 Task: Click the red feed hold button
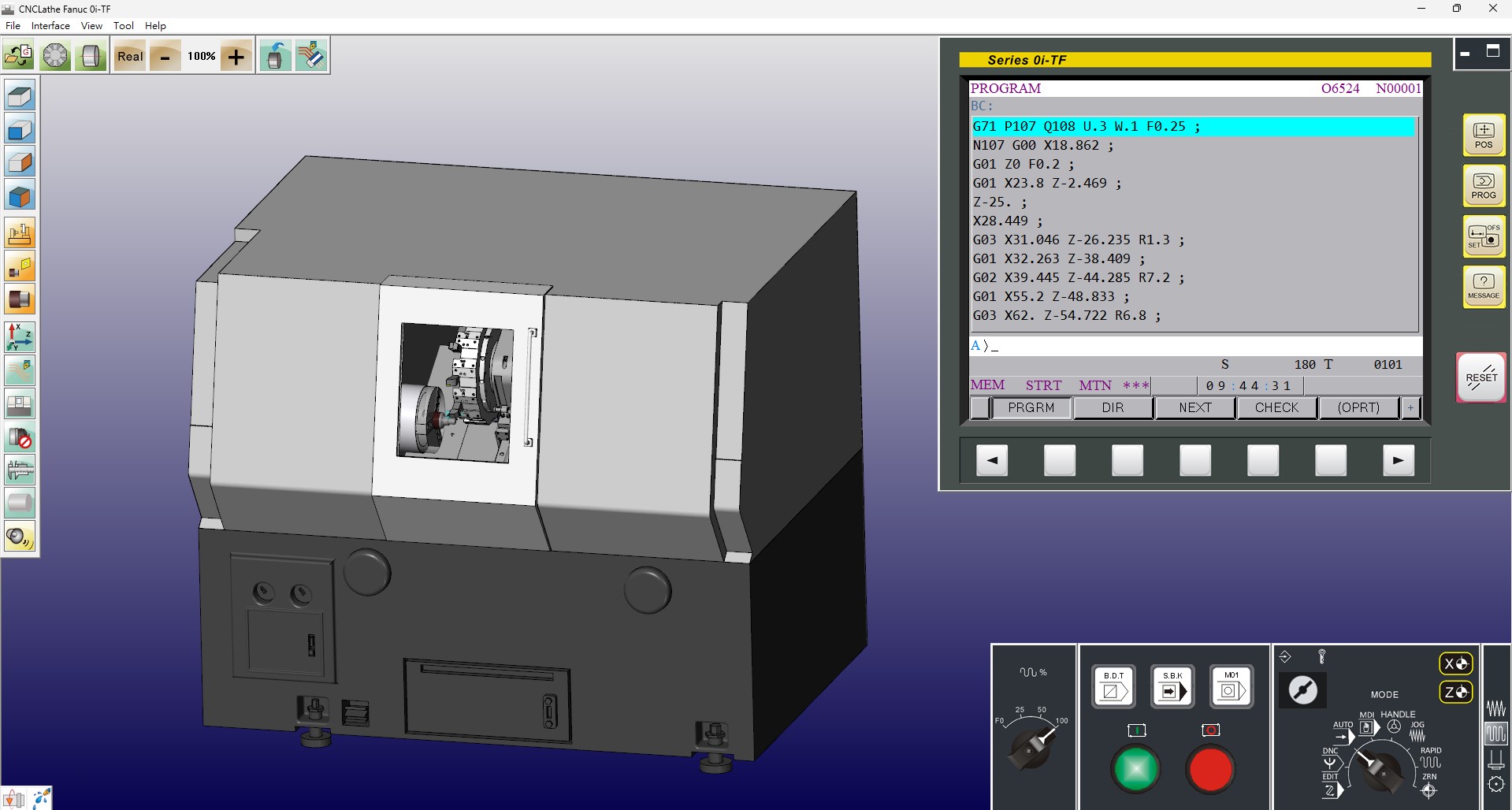click(x=1210, y=768)
